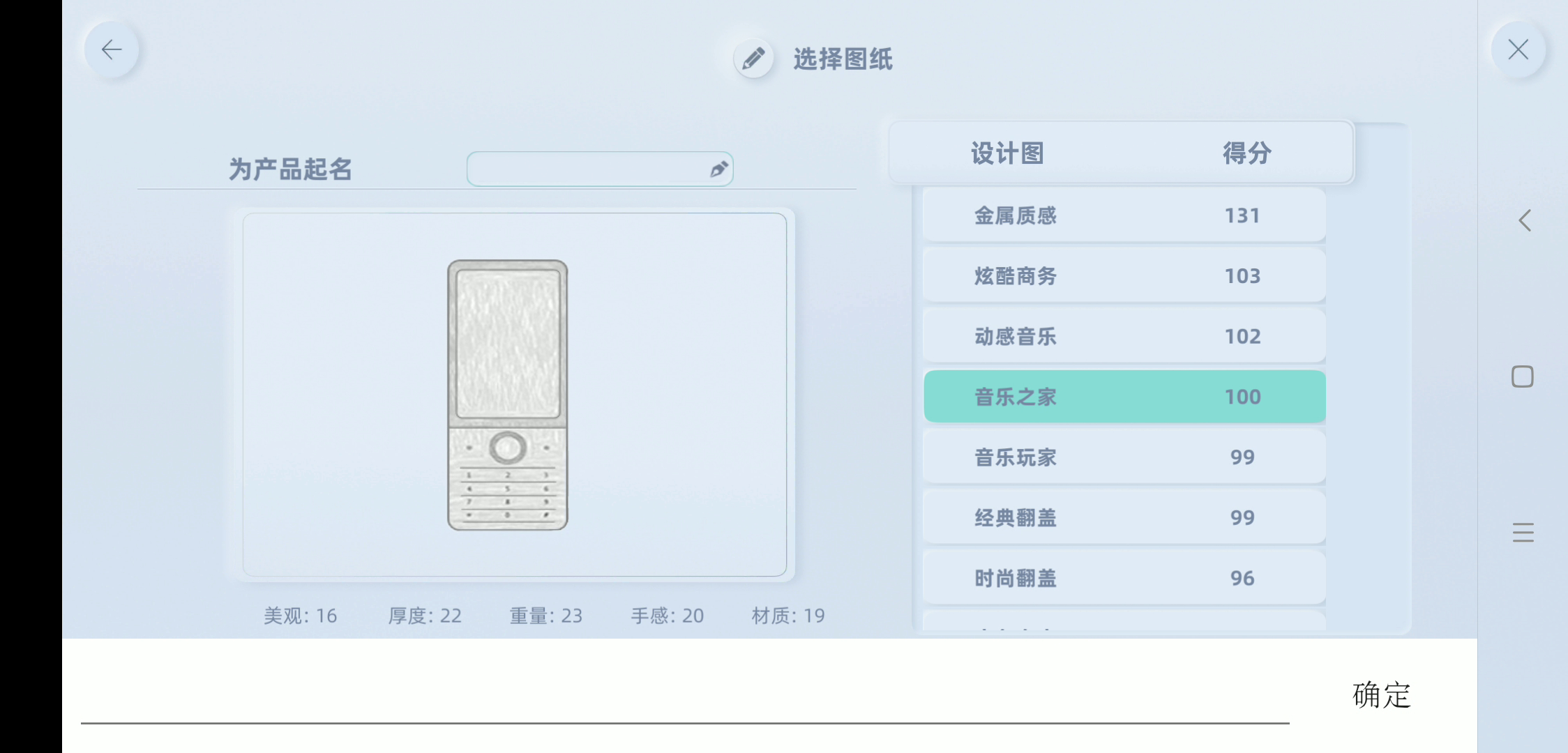Tap the phone blueprint preview image
This screenshot has height=753, width=1568.
[x=508, y=395]
